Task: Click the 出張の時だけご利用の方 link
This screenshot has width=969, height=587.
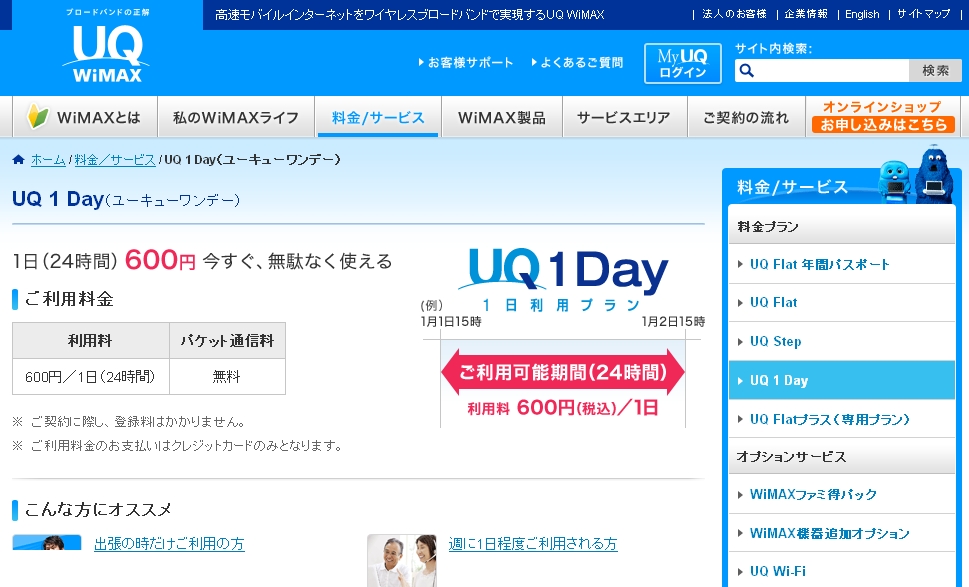Action: point(169,544)
